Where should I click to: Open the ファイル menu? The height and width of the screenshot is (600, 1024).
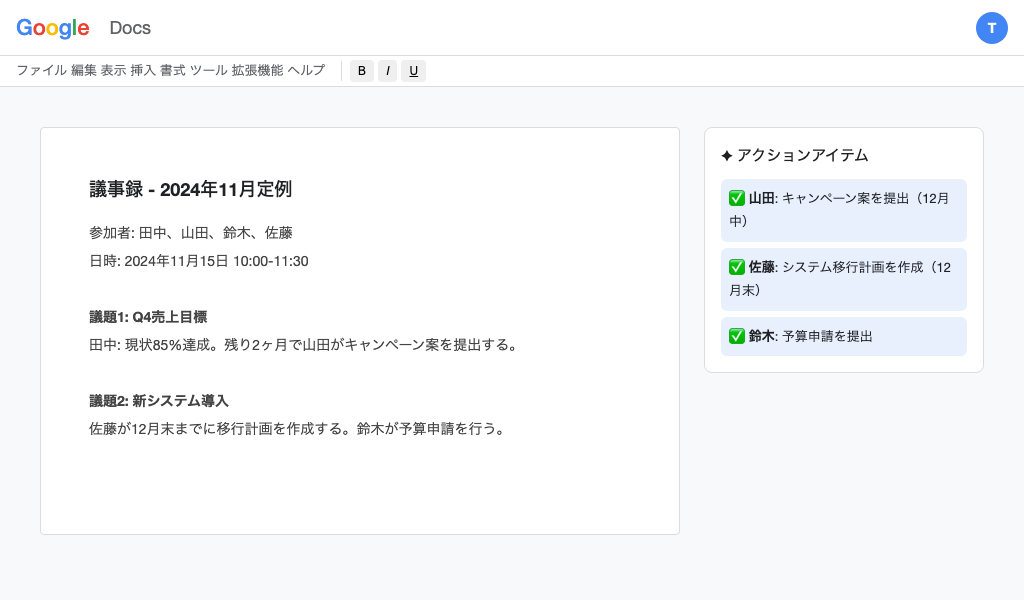(43, 71)
